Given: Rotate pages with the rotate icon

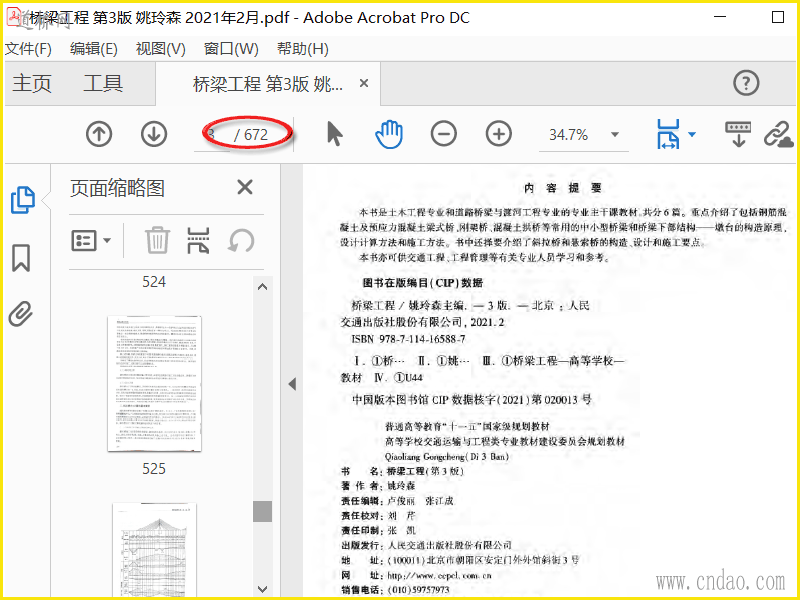Looking at the screenshot, I should point(241,240).
